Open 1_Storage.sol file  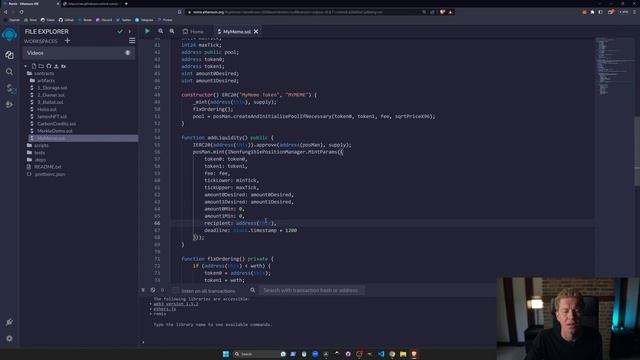pos(52,88)
